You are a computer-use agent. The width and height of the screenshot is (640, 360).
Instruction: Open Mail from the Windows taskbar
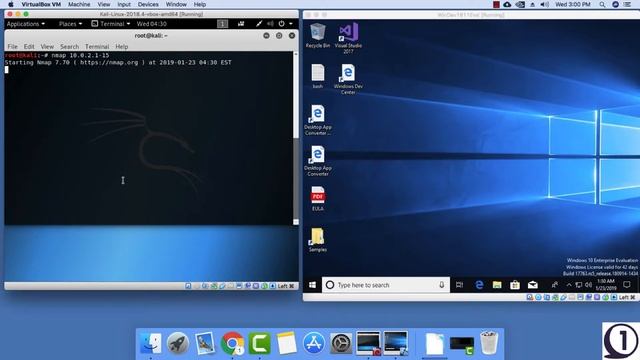[x=533, y=285]
